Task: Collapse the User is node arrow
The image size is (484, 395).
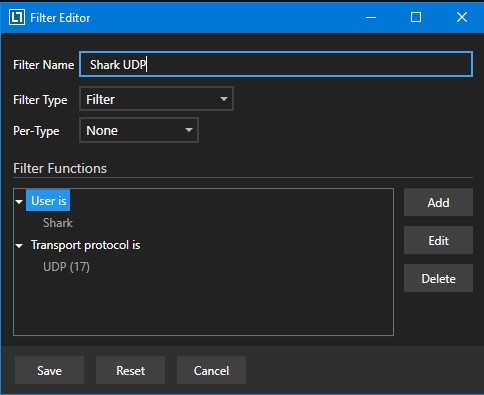Action: pyautogui.click(x=19, y=201)
